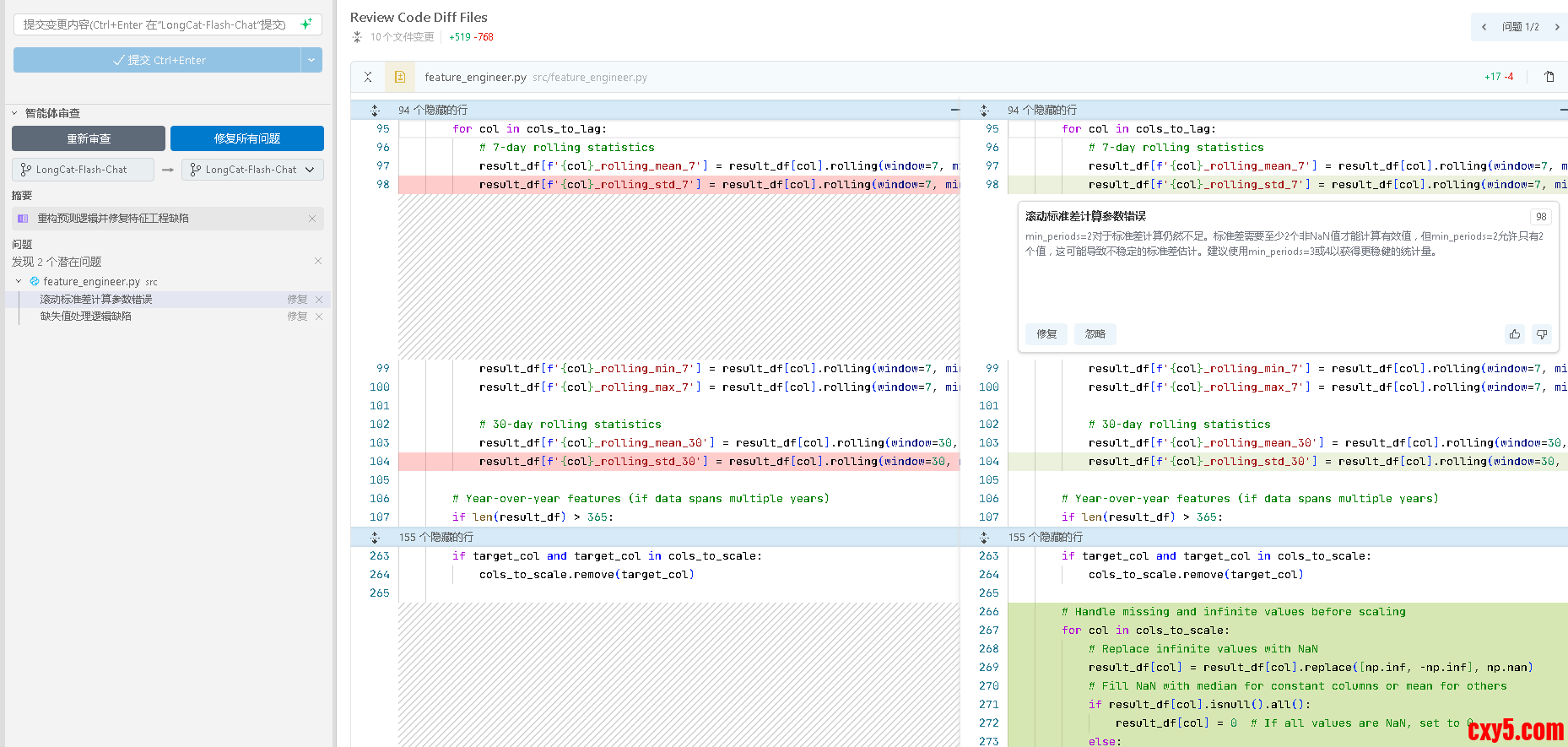
Task: Collapse the feature_engineer.py issue tree node
Action: pos(19,282)
